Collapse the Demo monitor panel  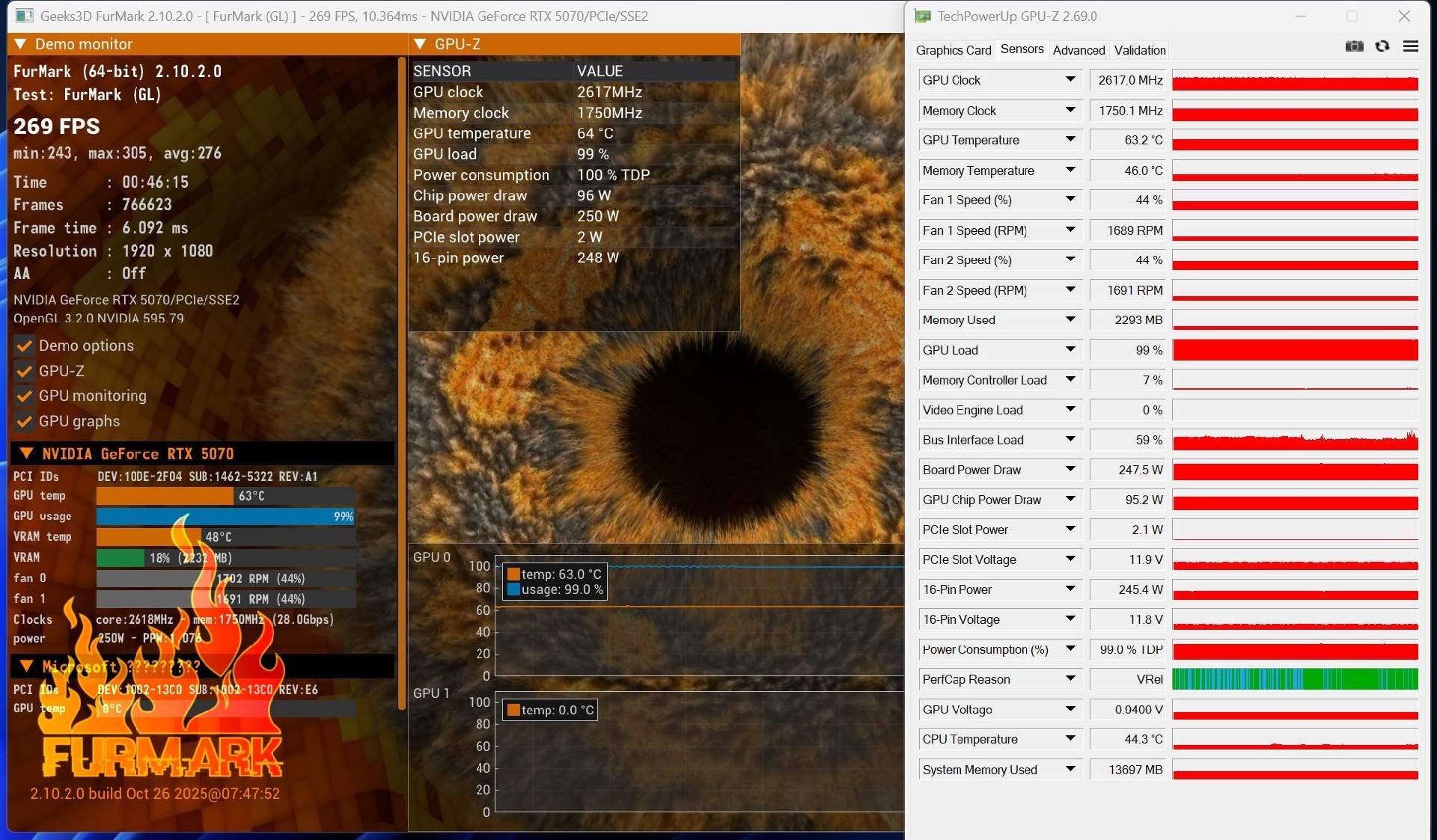coord(20,44)
